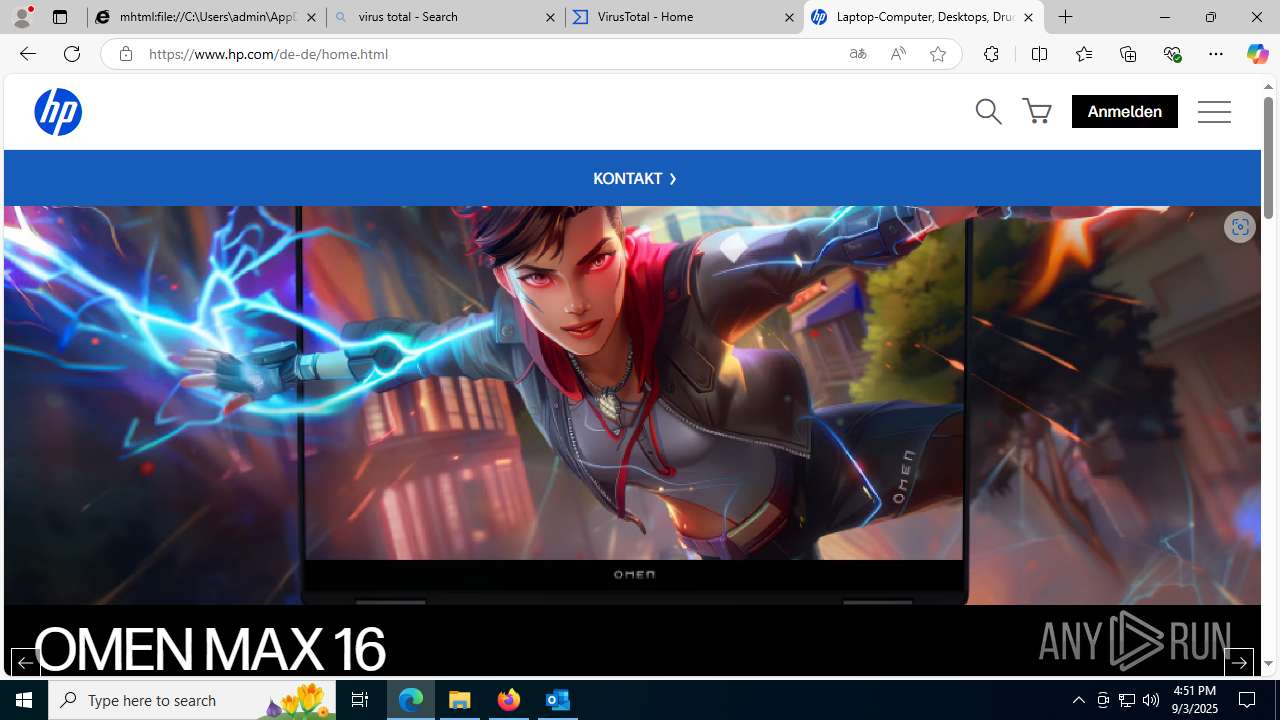1280x720 pixels.
Task: Open Windows Start menu
Action: (24, 700)
